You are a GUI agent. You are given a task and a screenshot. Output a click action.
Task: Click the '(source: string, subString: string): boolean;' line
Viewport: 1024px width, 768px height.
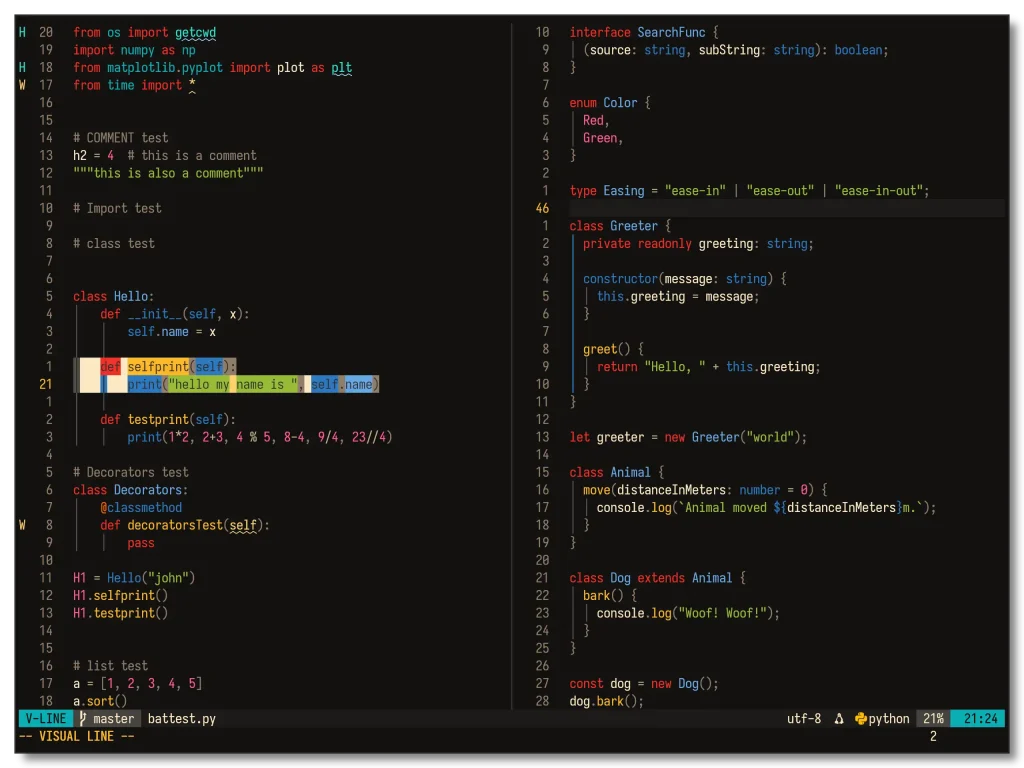[x=736, y=50]
